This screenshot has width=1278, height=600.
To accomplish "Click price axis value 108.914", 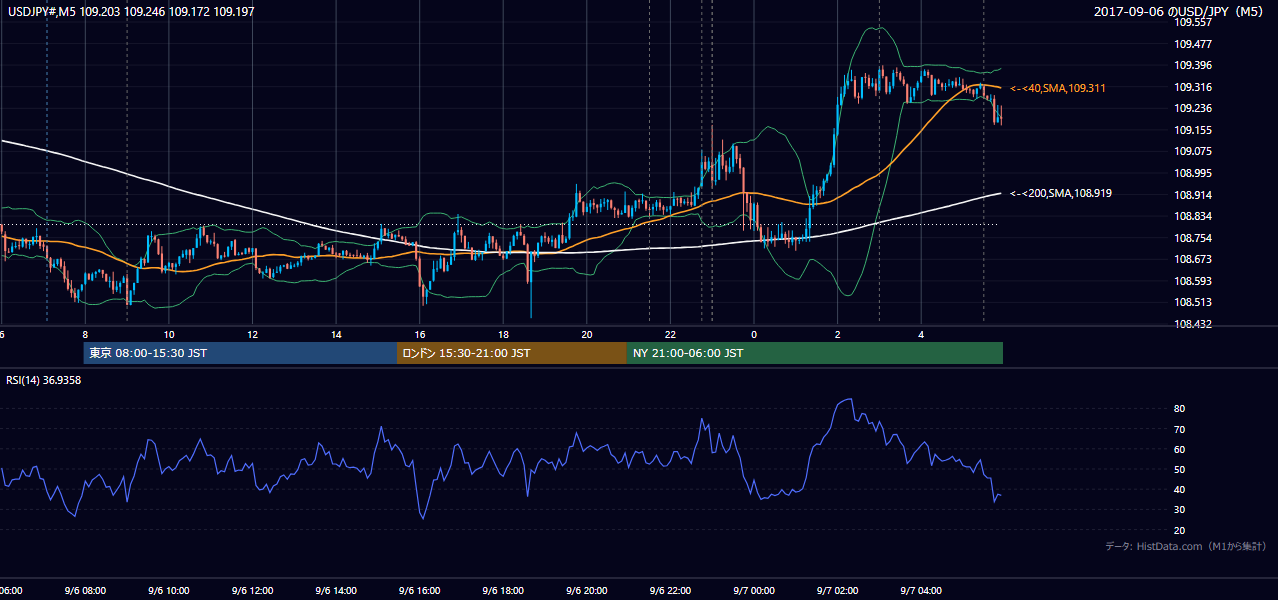I will [1193, 194].
